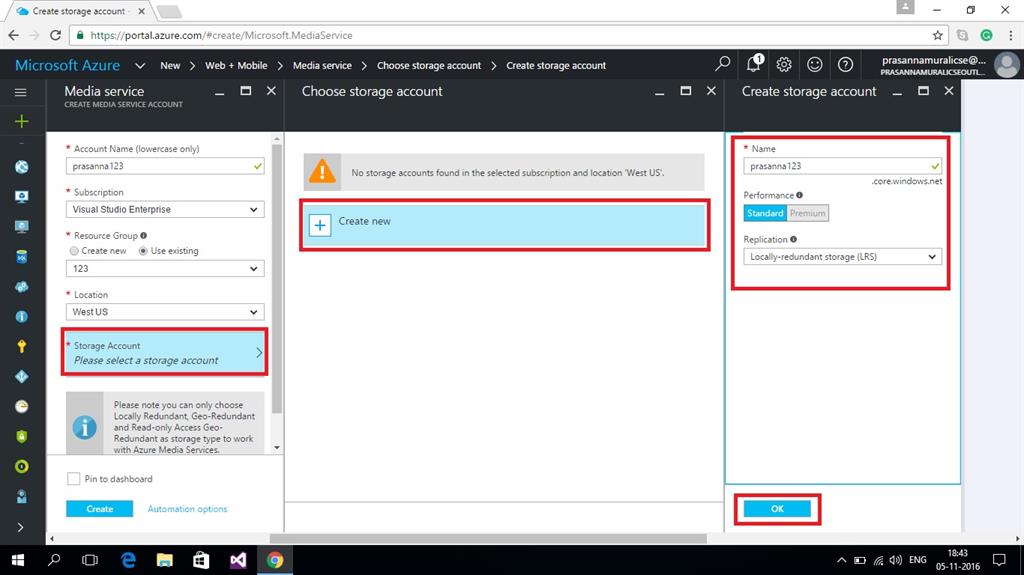Image resolution: width=1024 pixels, height=575 pixels.
Task: Open the globe App Services sidebar icon
Action: pos(22,167)
